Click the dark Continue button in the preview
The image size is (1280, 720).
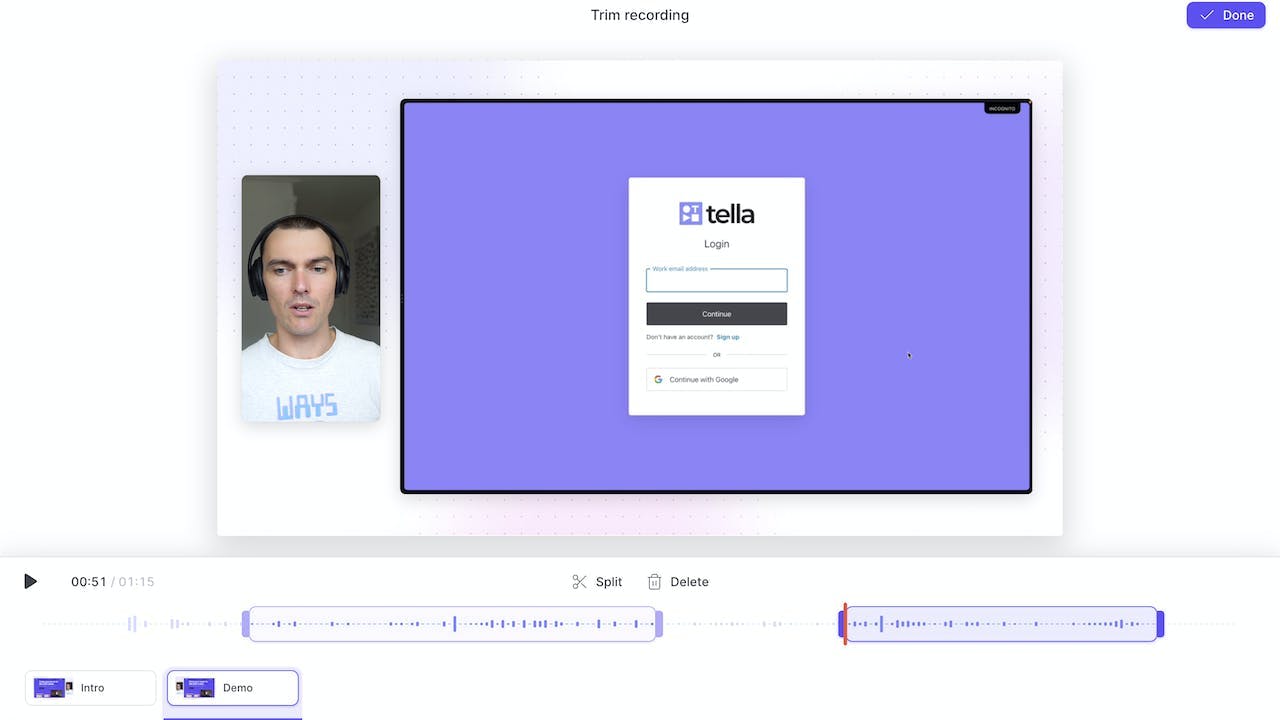coord(716,314)
